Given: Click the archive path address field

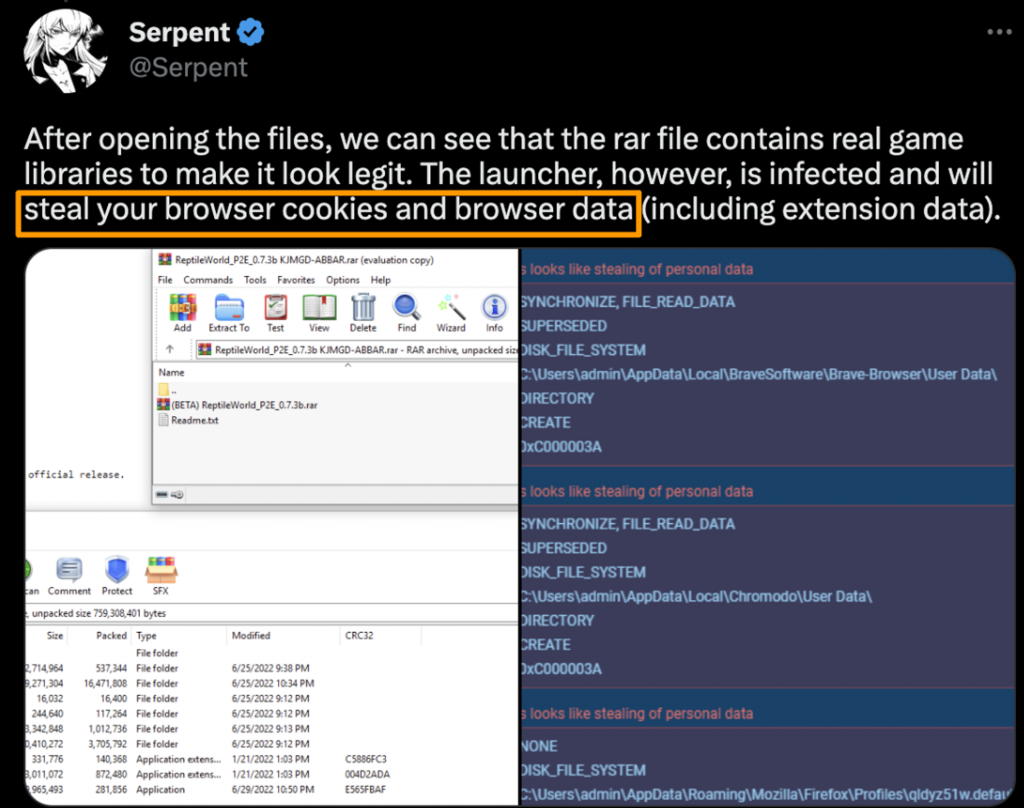Looking at the screenshot, I should (x=357, y=350).
